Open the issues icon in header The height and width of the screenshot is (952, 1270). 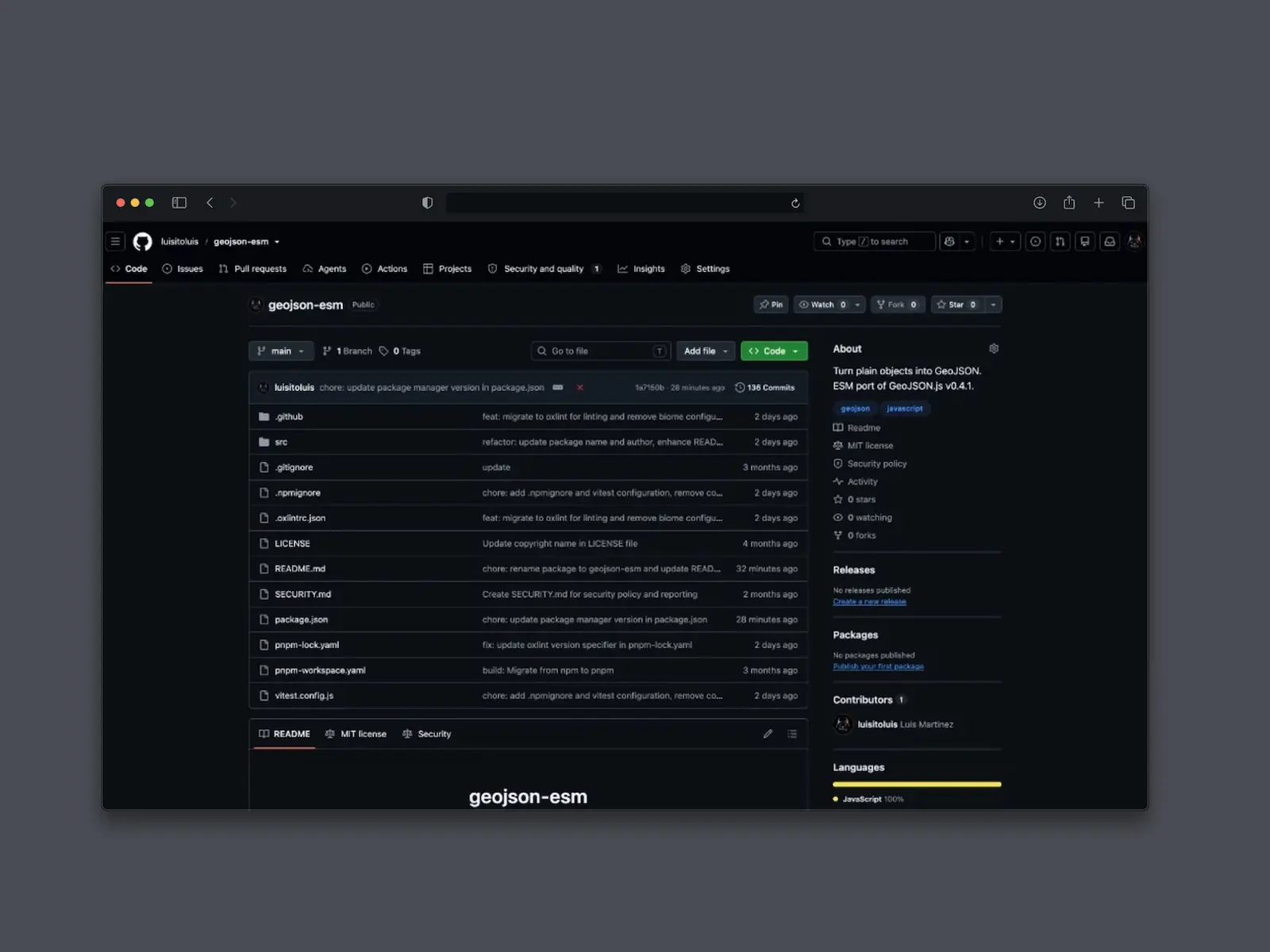(1035, 241)
